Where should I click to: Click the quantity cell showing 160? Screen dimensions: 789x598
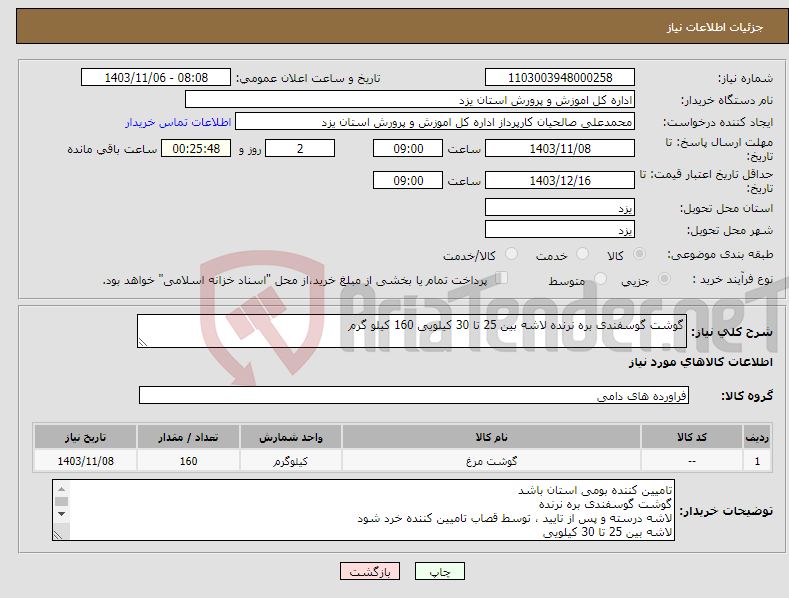188,461
